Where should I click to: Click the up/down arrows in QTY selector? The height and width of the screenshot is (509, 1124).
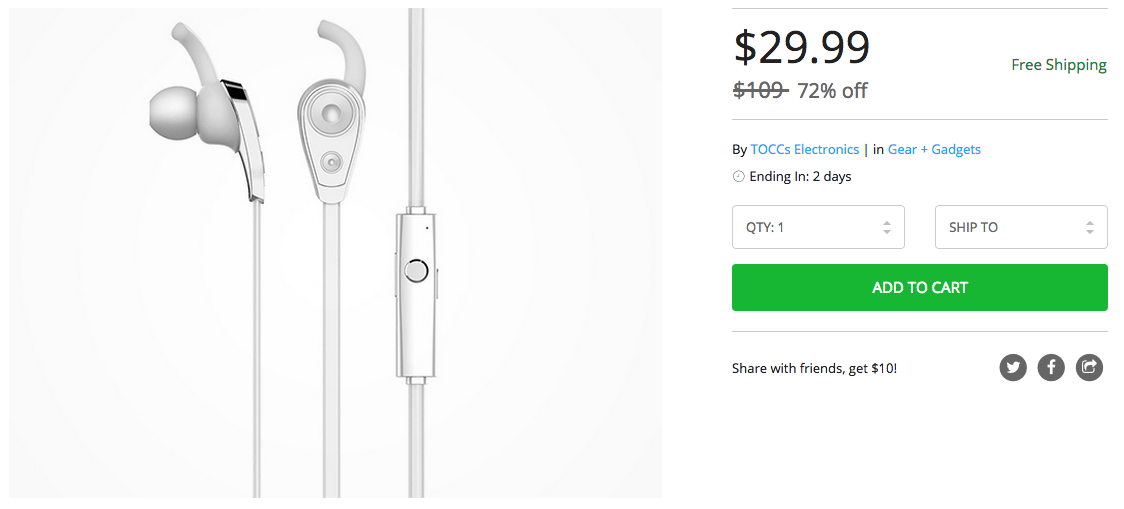coord(886,227)
